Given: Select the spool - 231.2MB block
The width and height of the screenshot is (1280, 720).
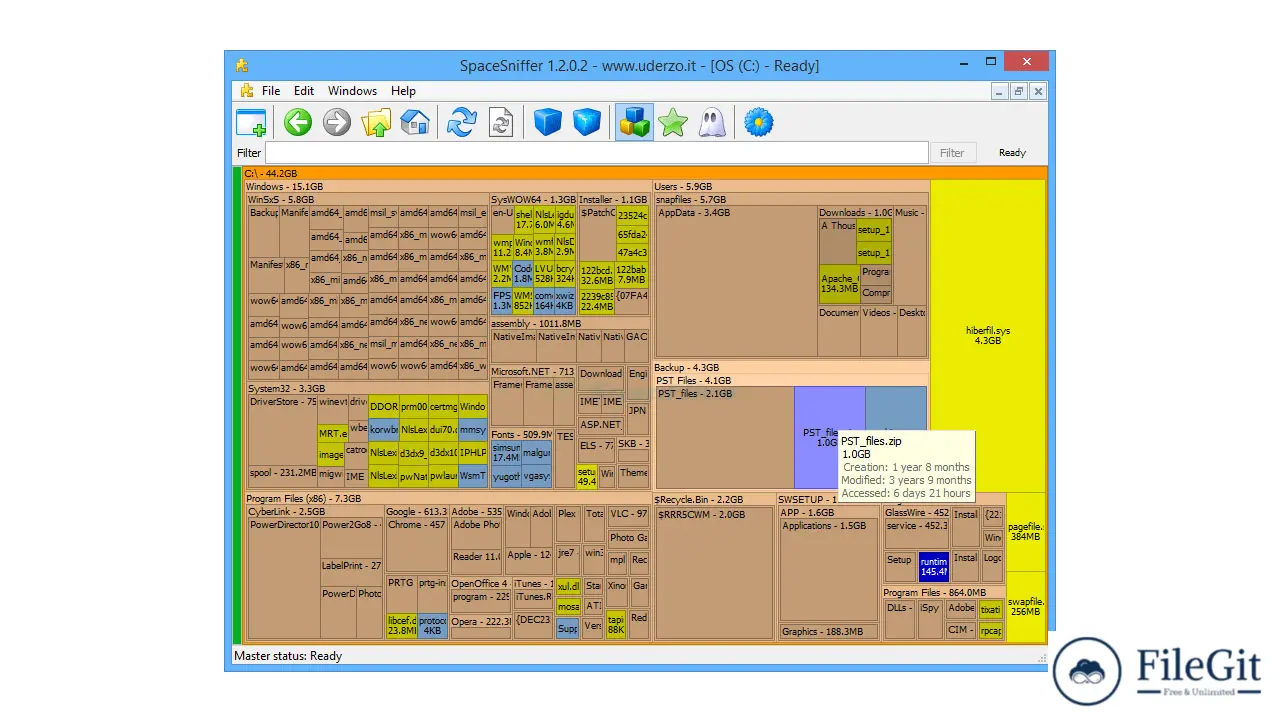Looking at the screenshot, I should [x=282, y=477].
